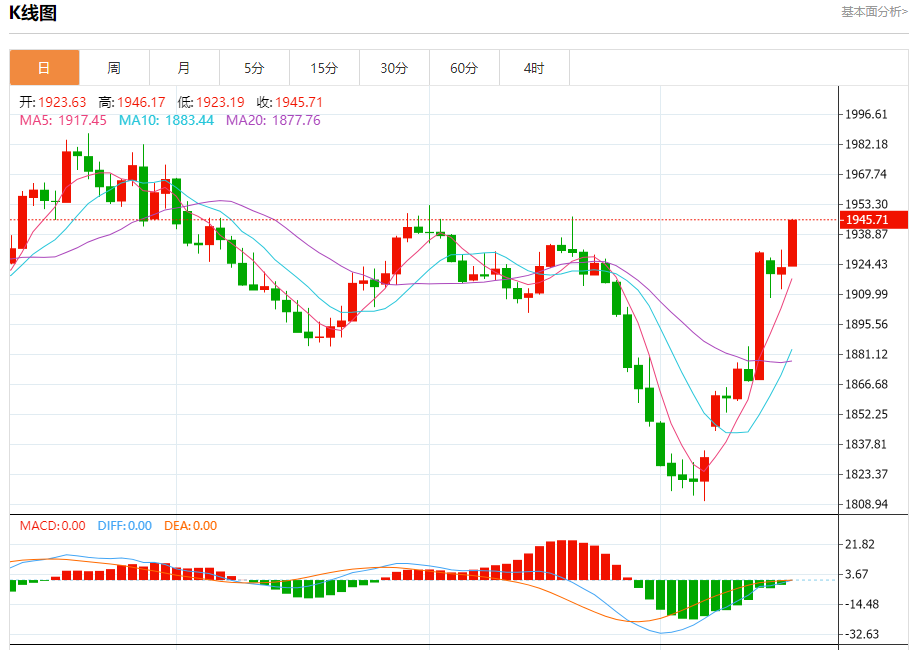Click the MACD:0.00 indicator label
The height and width of the screenshot is (650, 914).
(52, 526)
